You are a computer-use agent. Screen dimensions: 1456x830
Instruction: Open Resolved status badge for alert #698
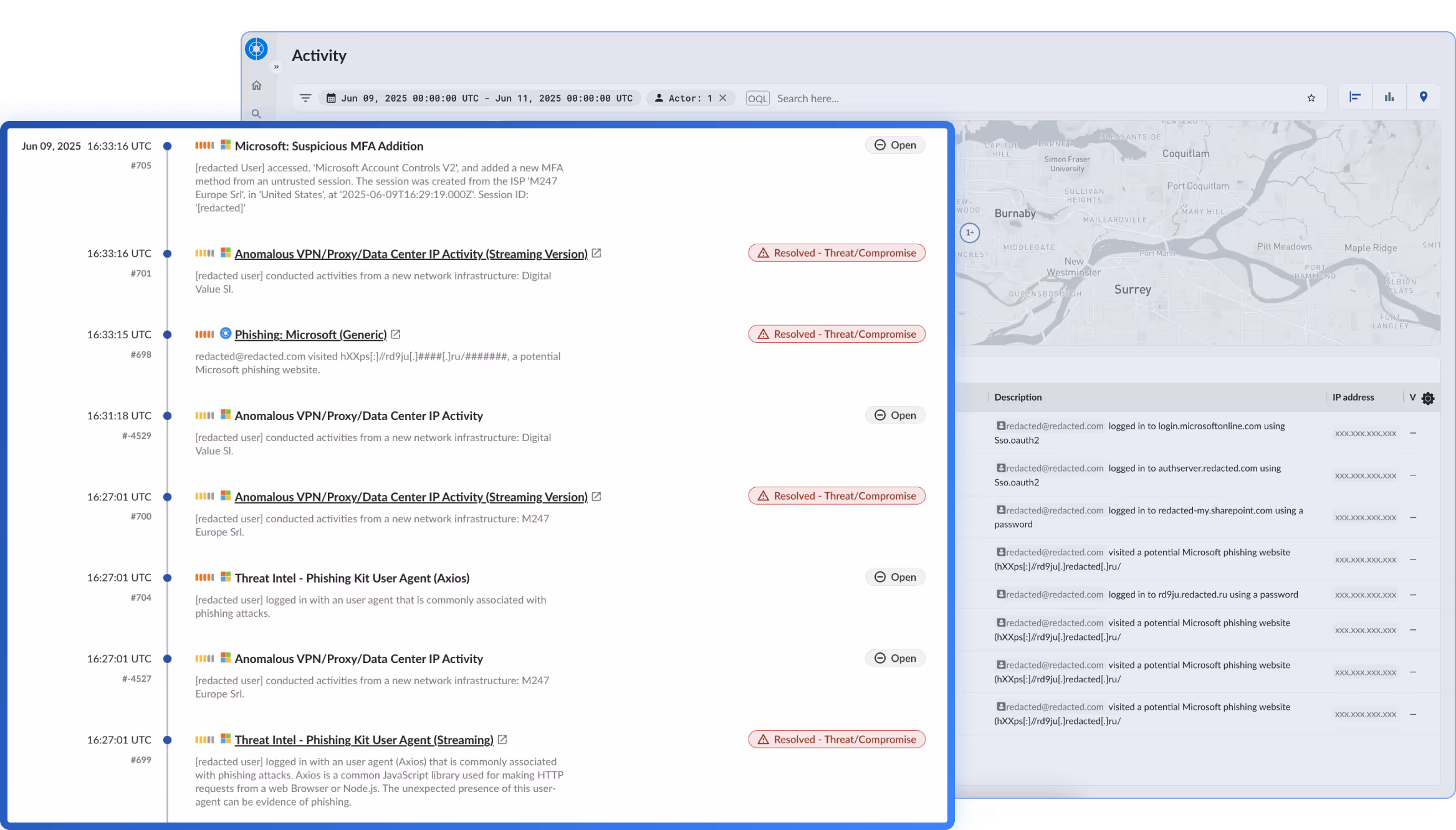coord(836,334)
